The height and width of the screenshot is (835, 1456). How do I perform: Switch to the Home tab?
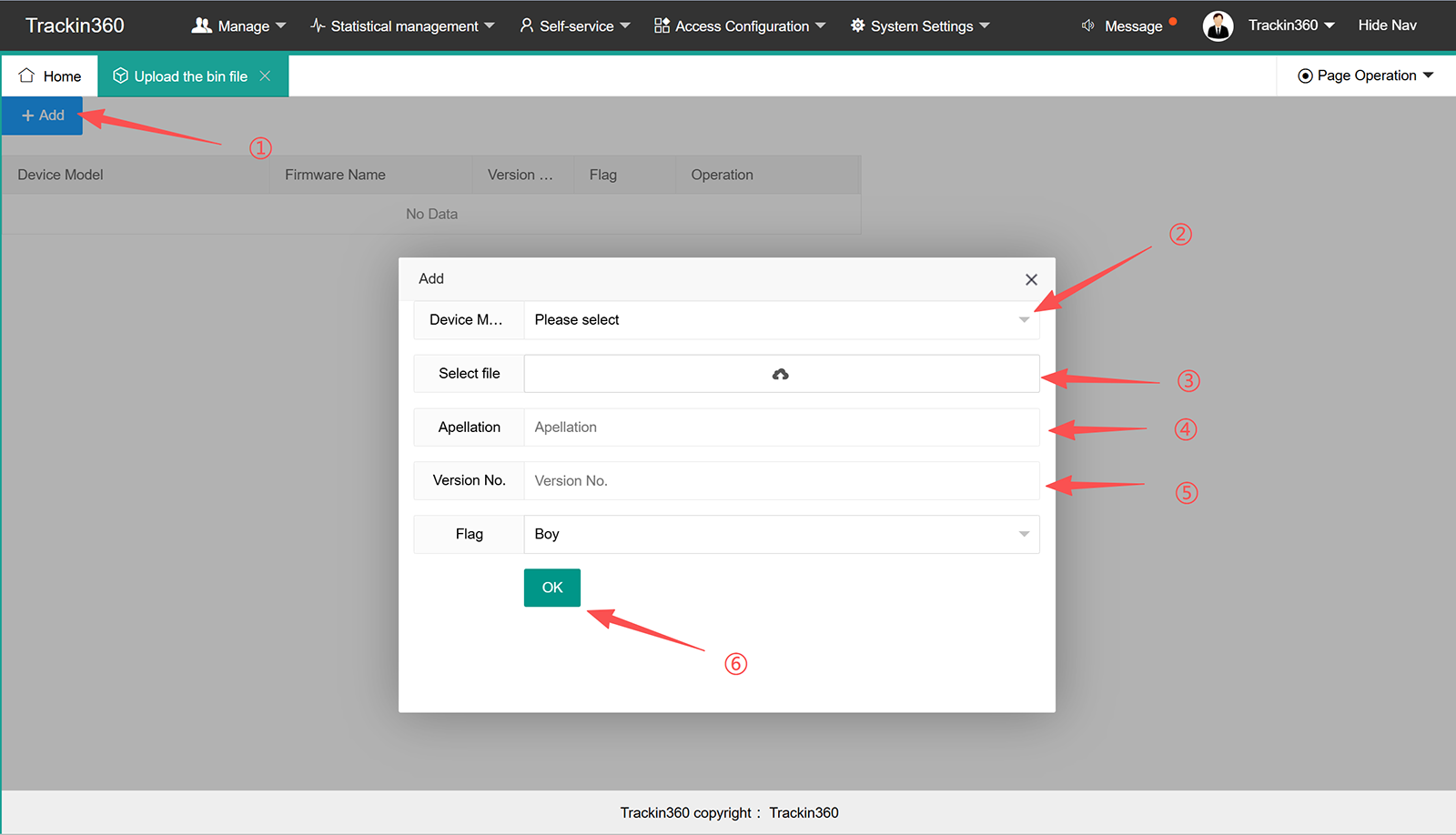(x=50, y=75)
